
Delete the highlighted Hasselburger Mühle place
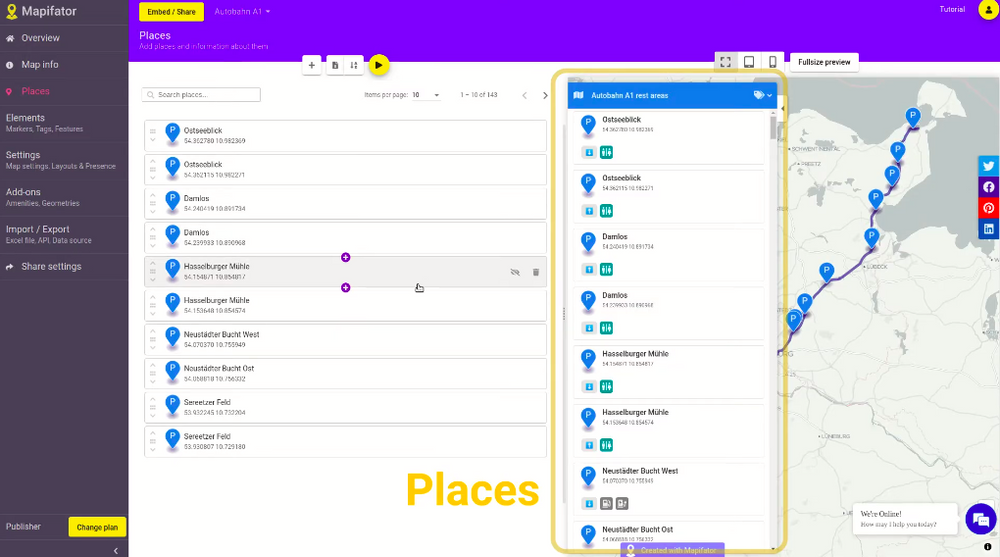coord(536,272)
